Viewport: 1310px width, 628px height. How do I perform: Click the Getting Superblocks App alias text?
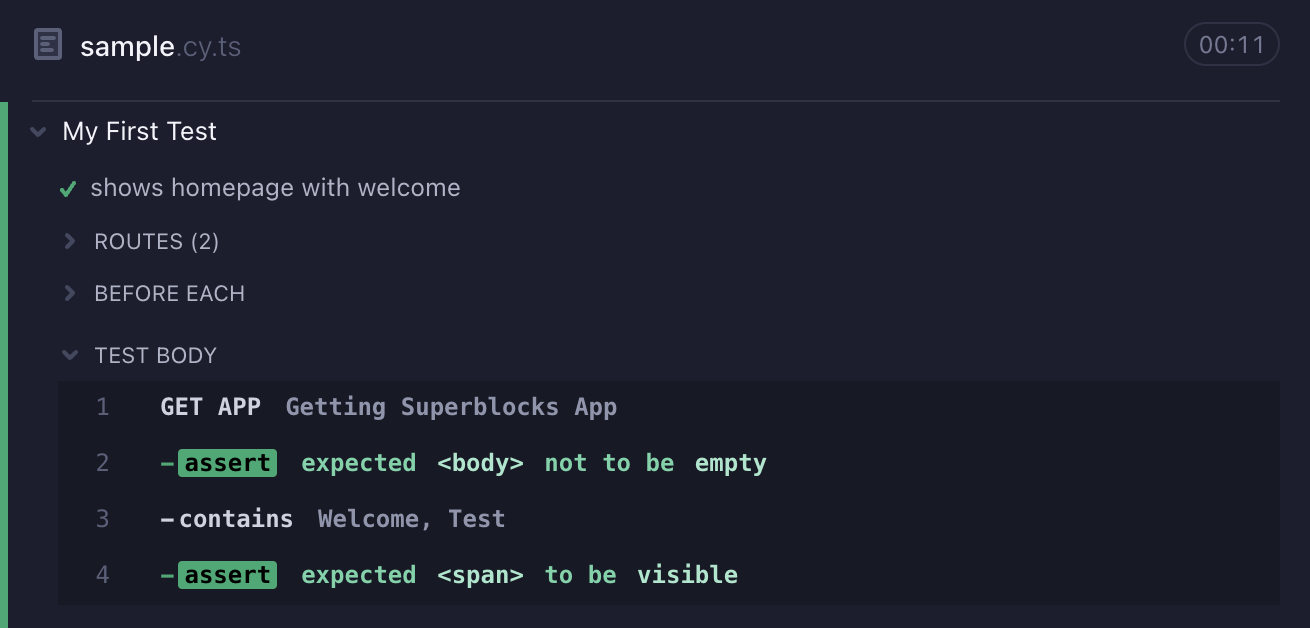451,406
